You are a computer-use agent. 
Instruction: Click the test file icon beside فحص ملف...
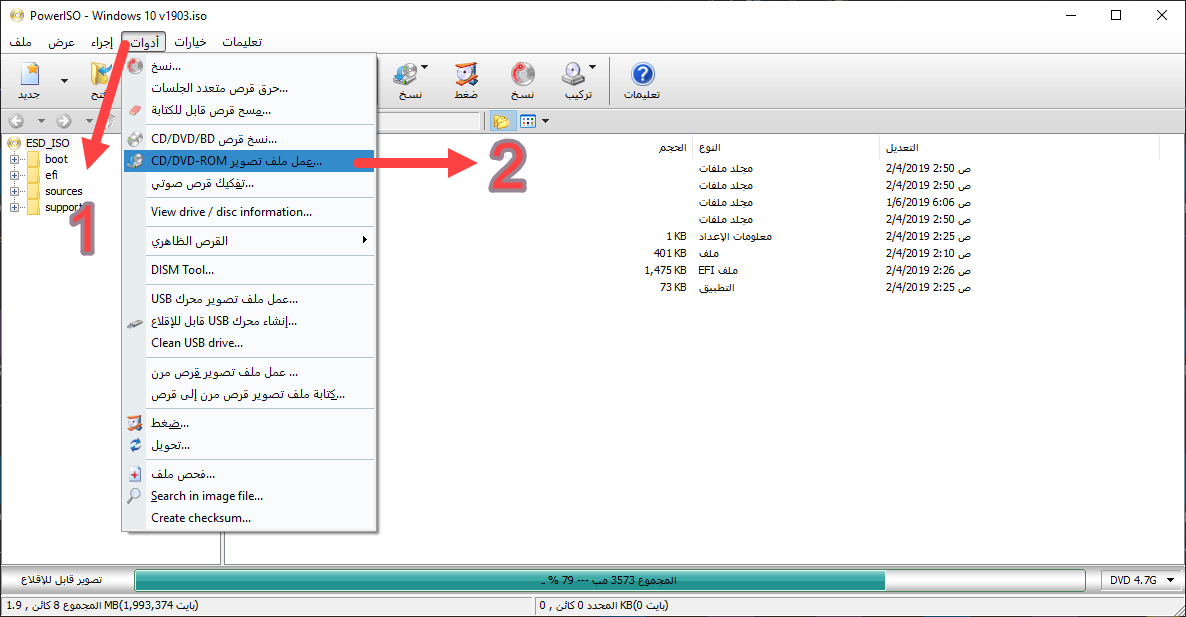(x=135, y=474)
